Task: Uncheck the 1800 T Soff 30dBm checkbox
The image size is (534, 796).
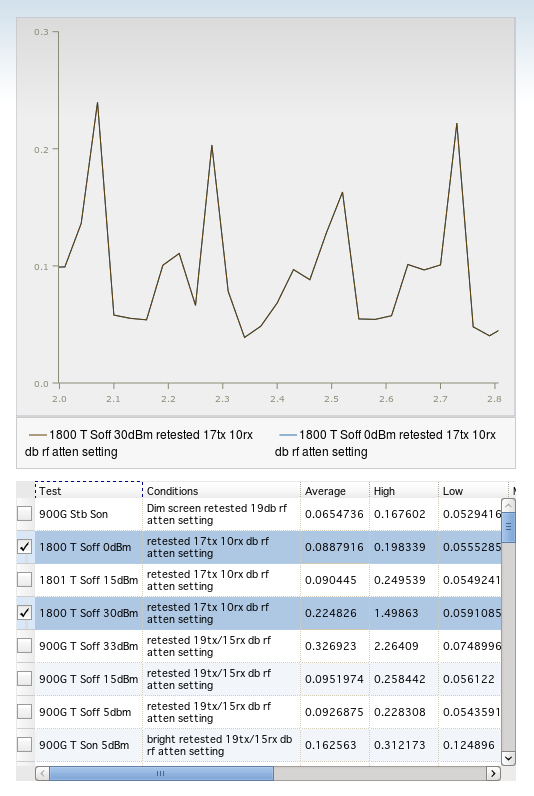Action: coord(24,613)
